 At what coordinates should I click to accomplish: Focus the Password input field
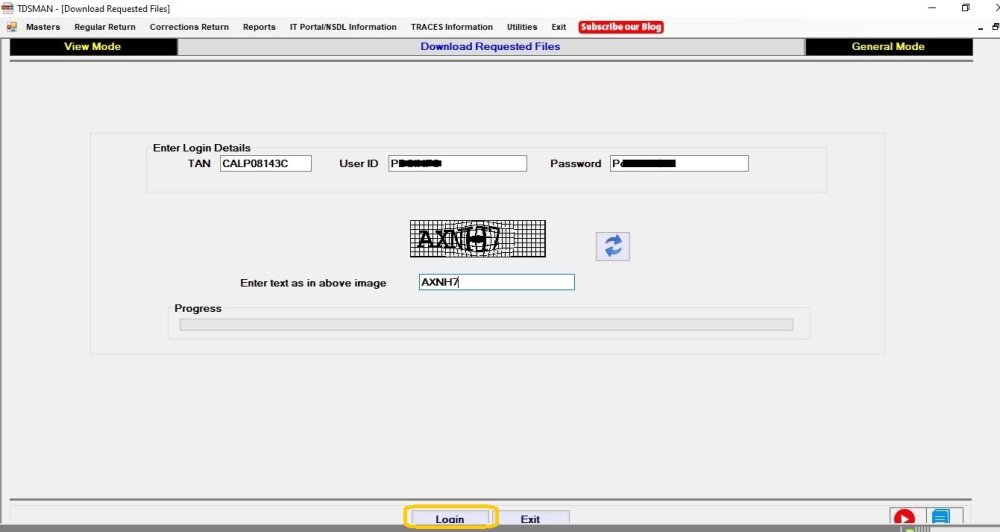(679, 163)
